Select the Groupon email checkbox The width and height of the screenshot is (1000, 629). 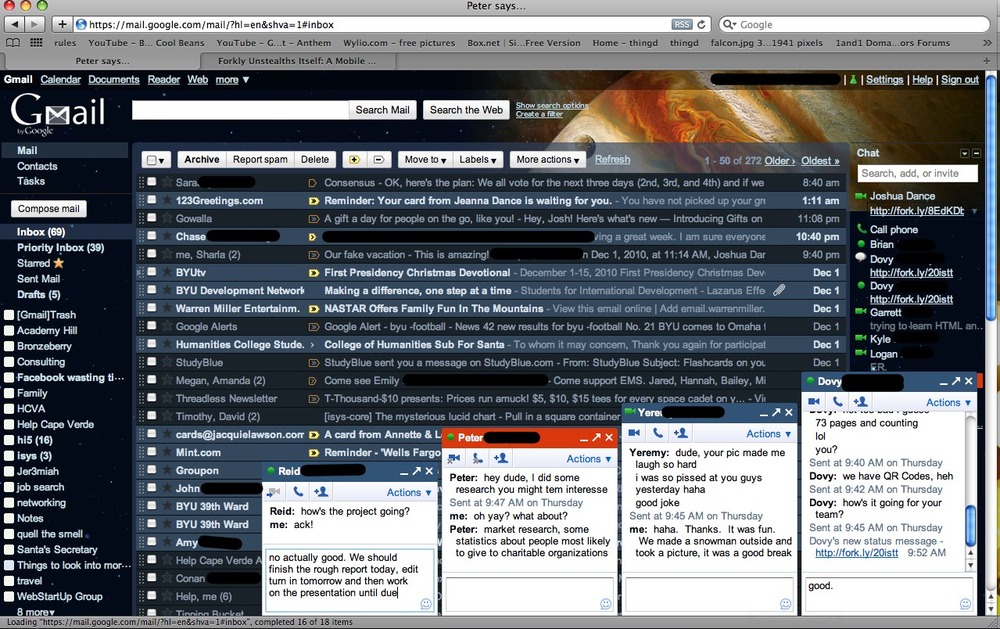coord(152,470)
